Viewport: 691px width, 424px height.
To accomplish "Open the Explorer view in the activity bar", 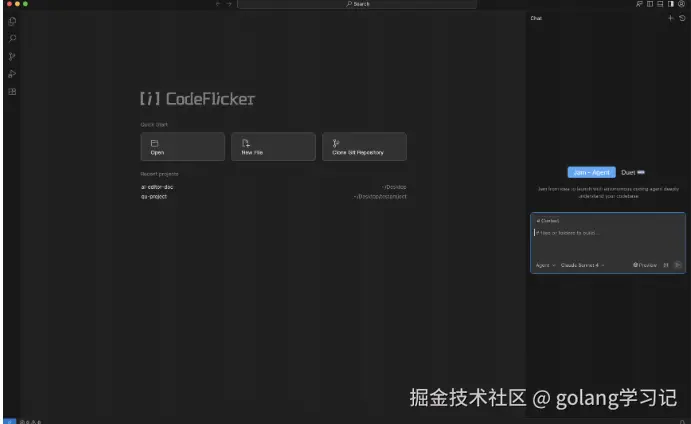I will (12, 21).
